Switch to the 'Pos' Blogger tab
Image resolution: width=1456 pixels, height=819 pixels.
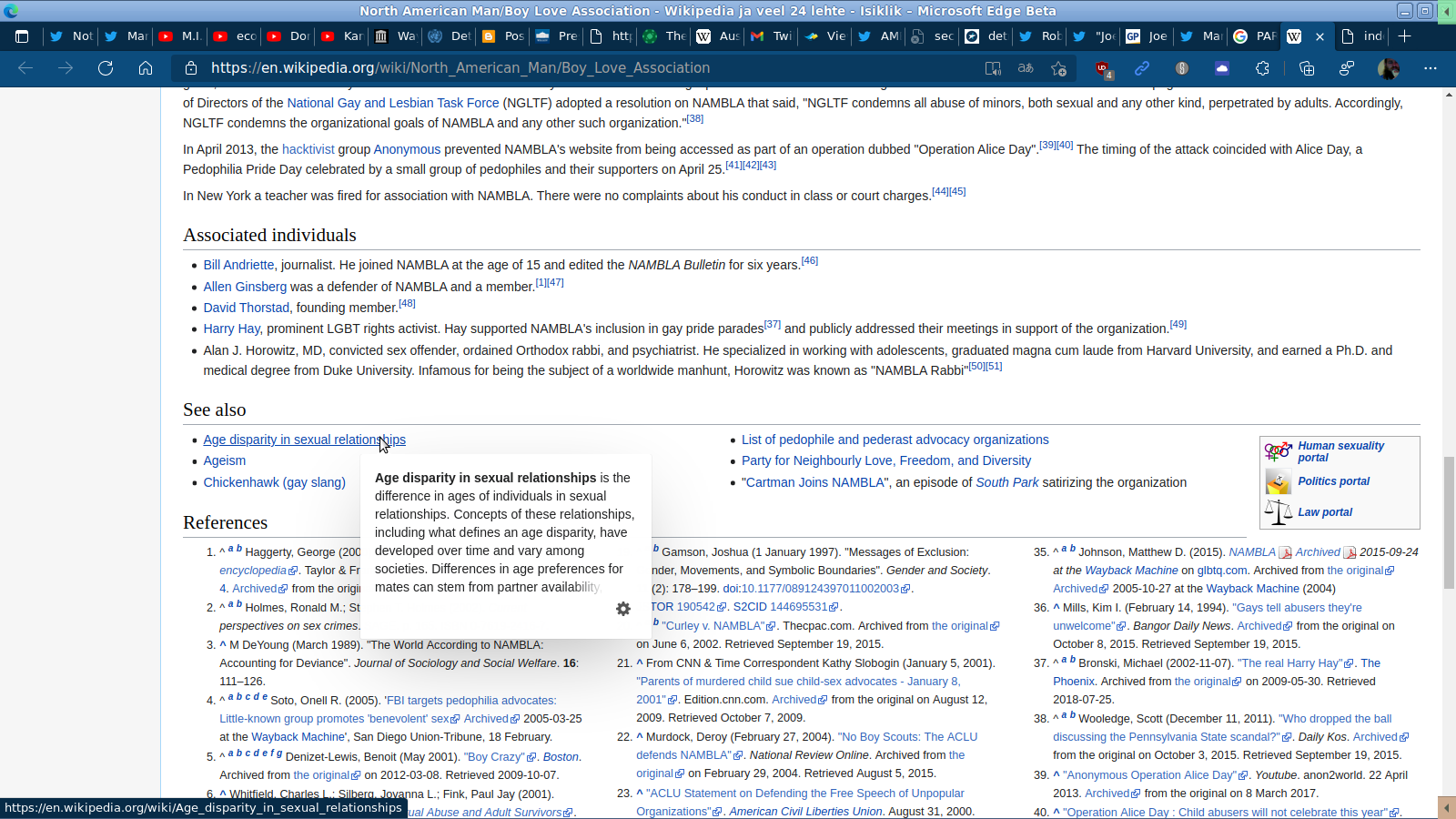pyautogui.click(x=502, y=36)
